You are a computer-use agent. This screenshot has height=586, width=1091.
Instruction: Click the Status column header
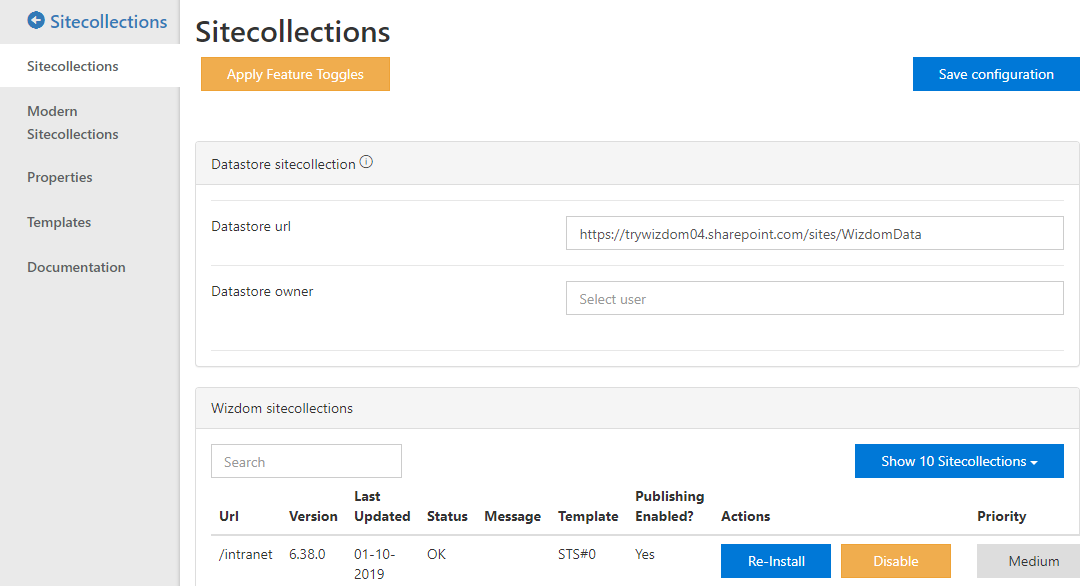pos(447,516)
